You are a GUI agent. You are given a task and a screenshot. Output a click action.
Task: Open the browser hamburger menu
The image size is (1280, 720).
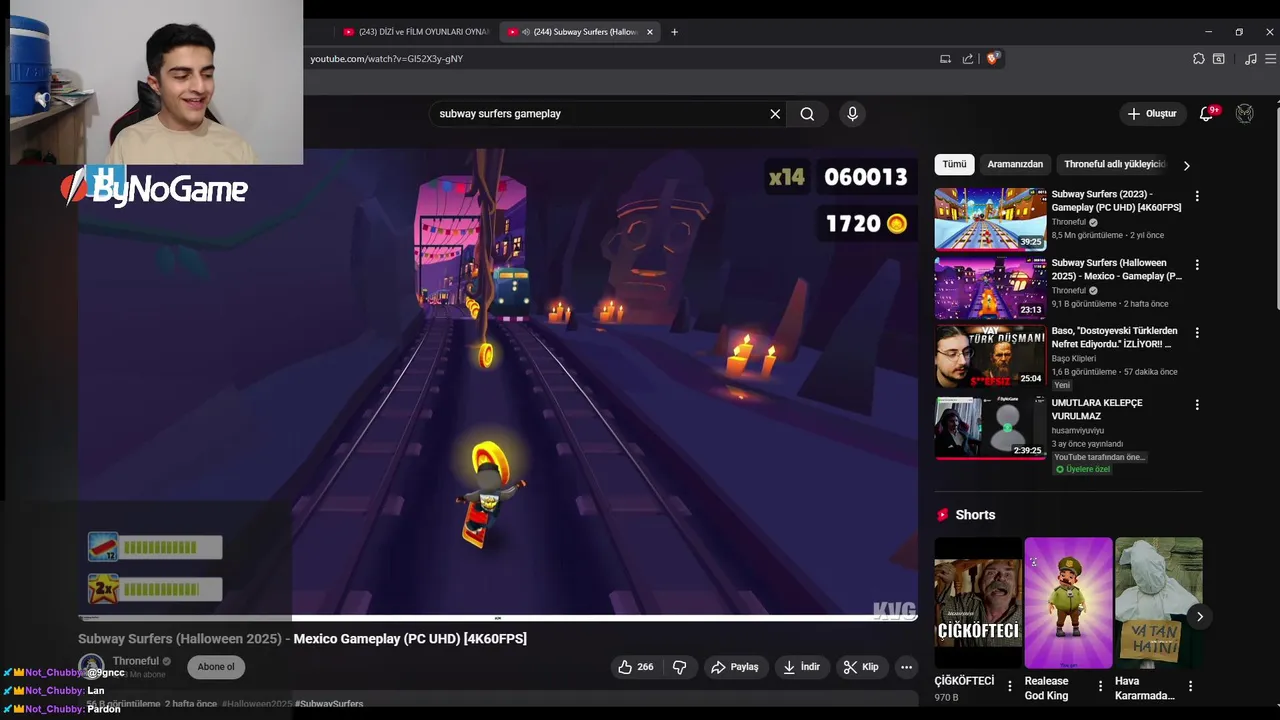click(1270, 59)
